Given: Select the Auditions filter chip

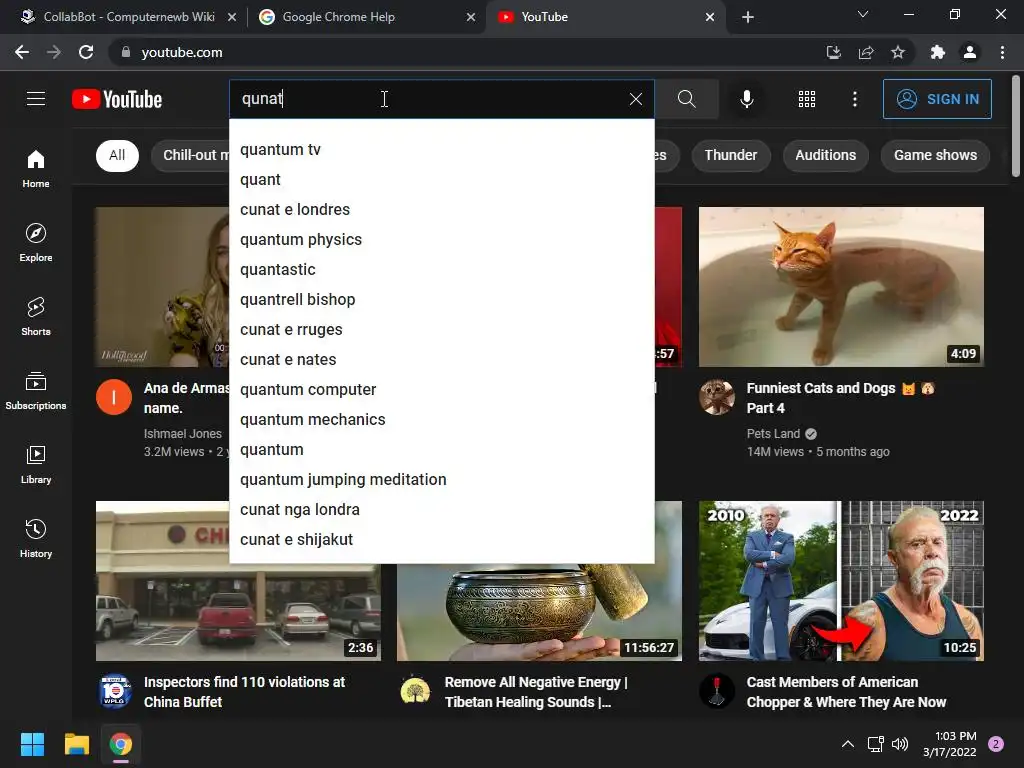Looking at the screenshot, I should click(825, 155).
